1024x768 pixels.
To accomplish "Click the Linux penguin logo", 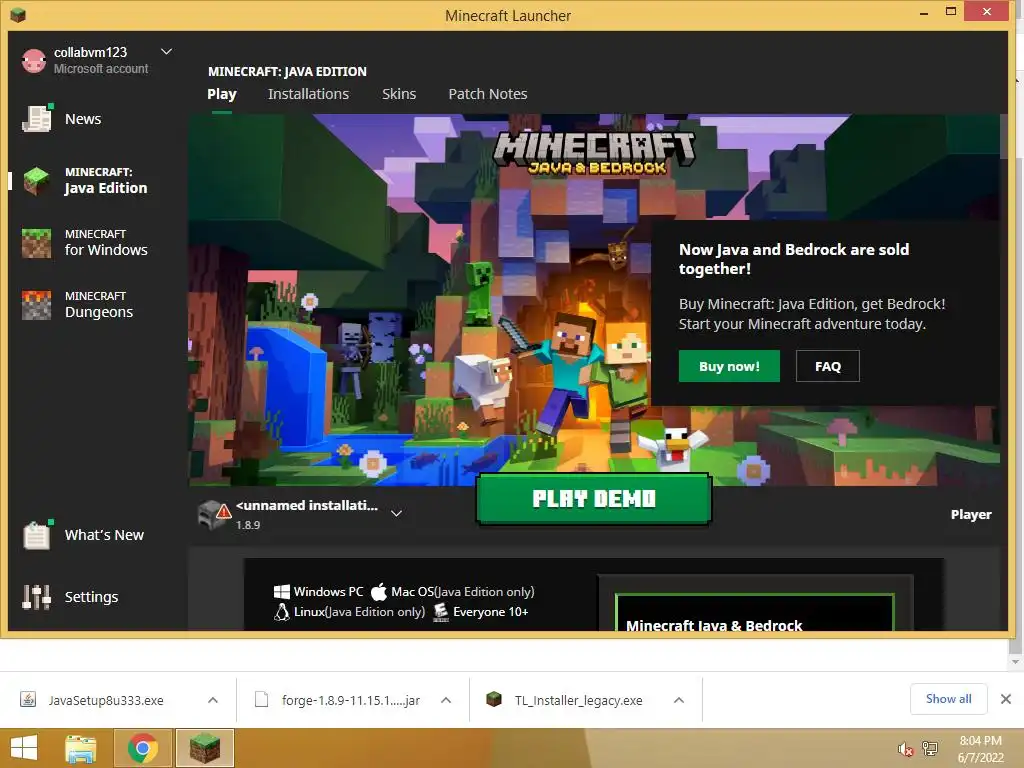I will (281, 612).
